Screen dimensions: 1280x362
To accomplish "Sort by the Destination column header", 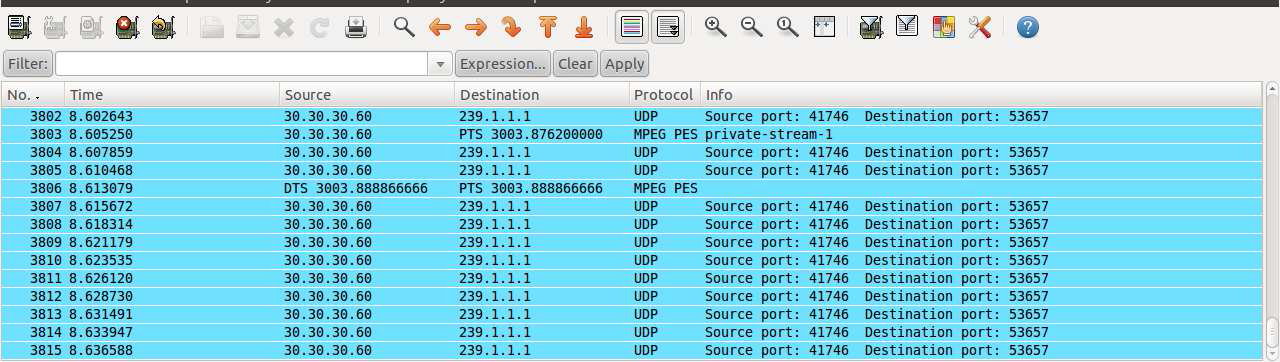I will pos(542,95).
